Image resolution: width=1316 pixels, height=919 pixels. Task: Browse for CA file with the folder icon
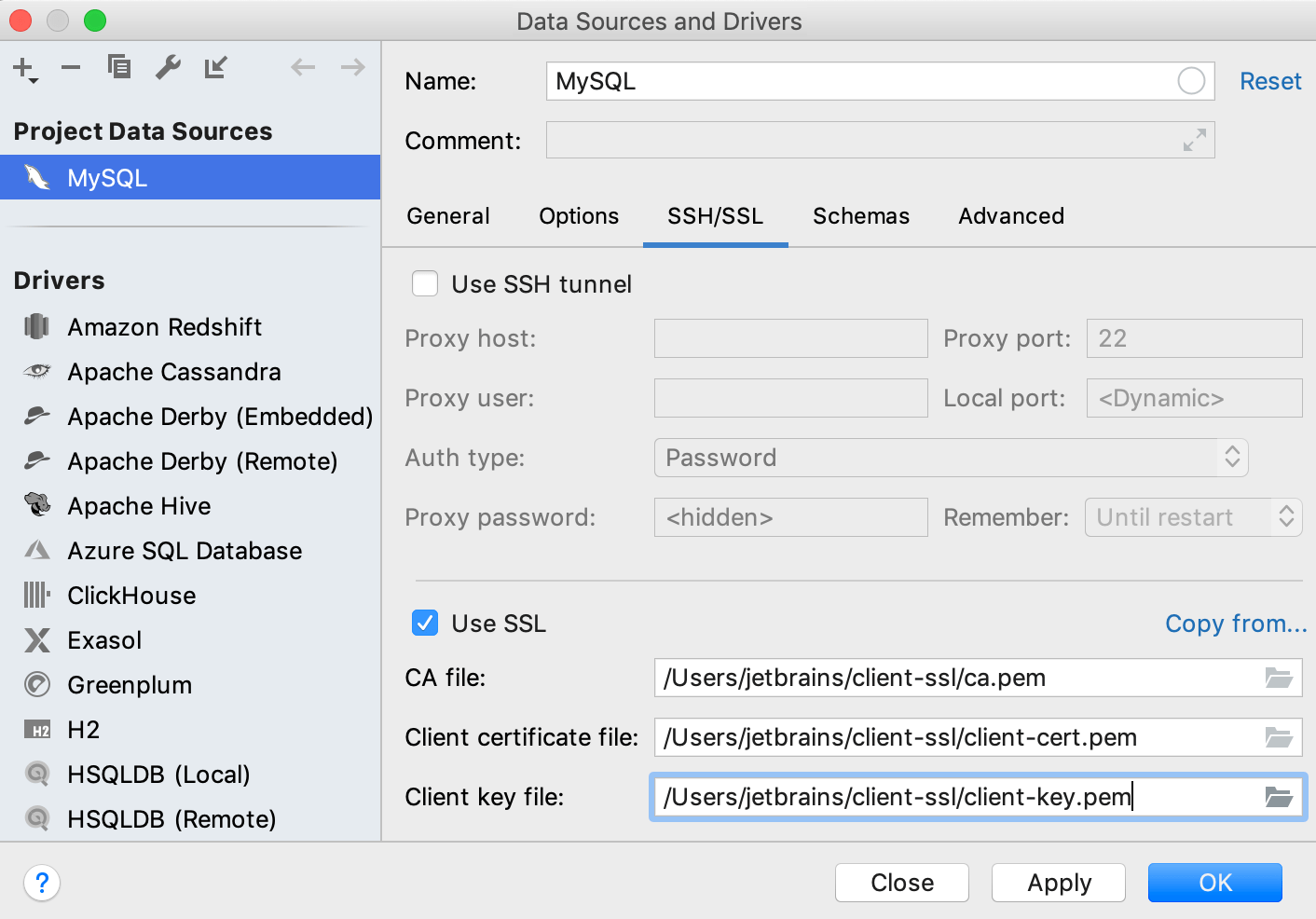click(x=1279, y=678)
